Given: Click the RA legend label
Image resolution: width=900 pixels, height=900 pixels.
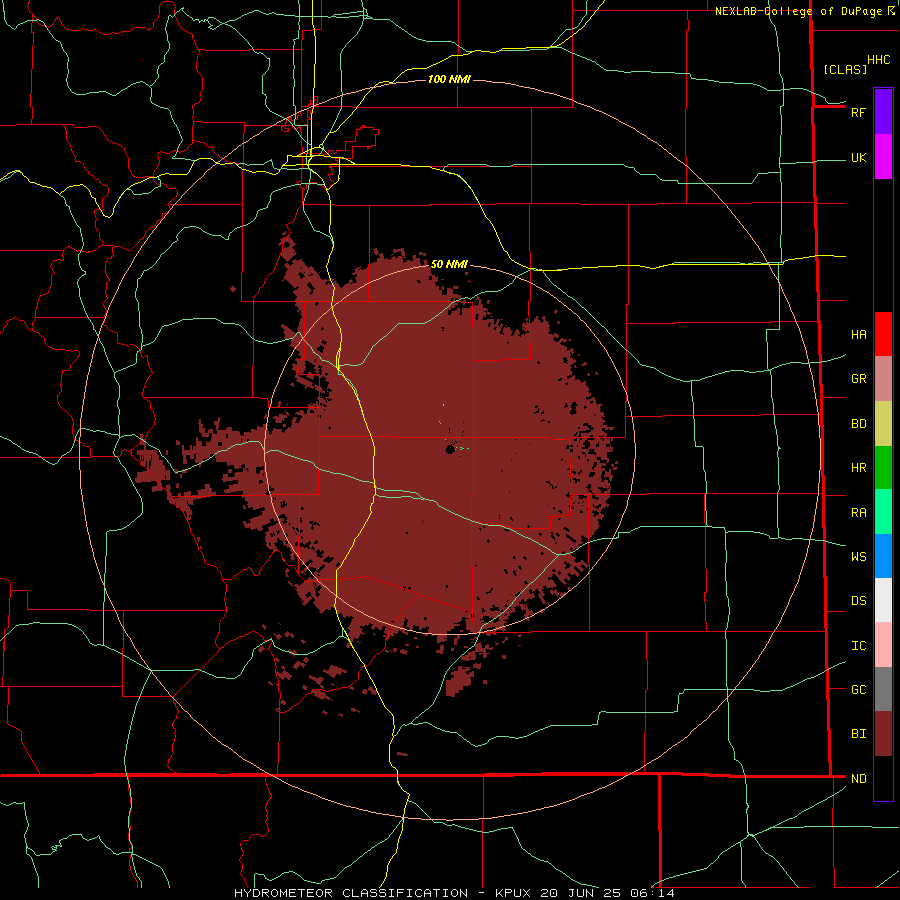Looking at the screenshot, I should [x=858, y=512].
